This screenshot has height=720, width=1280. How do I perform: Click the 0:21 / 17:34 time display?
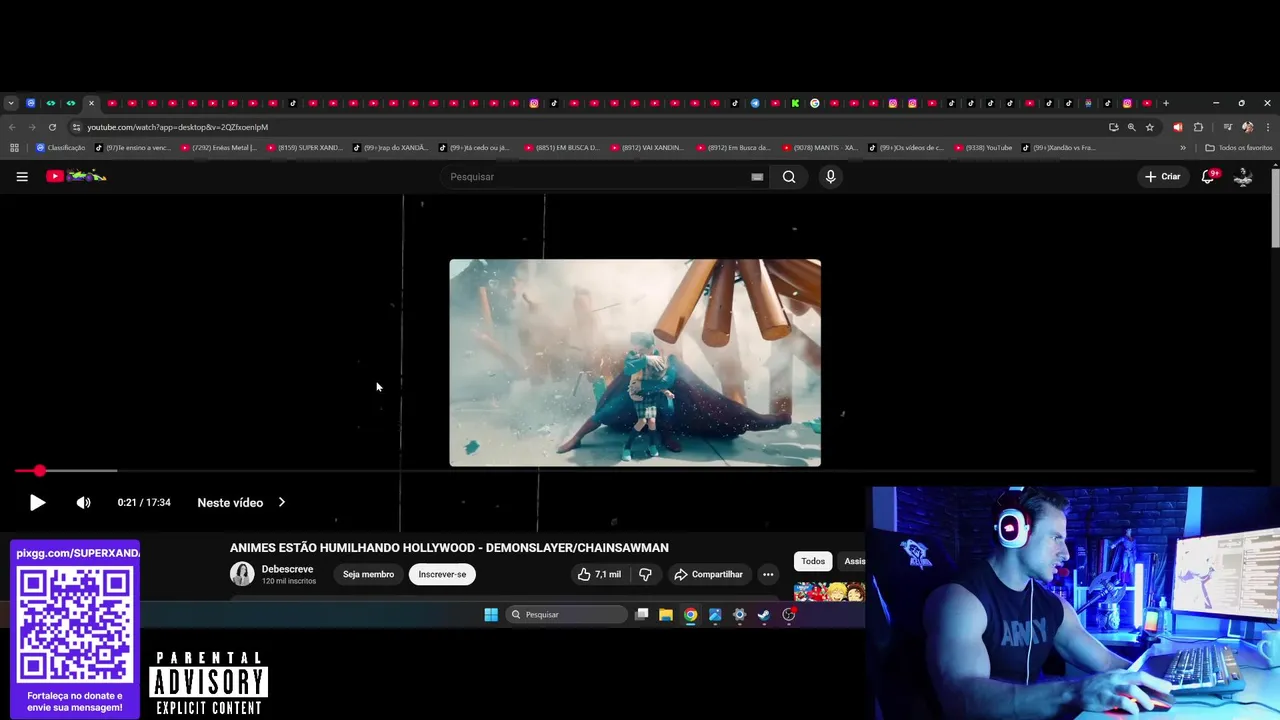144,503
